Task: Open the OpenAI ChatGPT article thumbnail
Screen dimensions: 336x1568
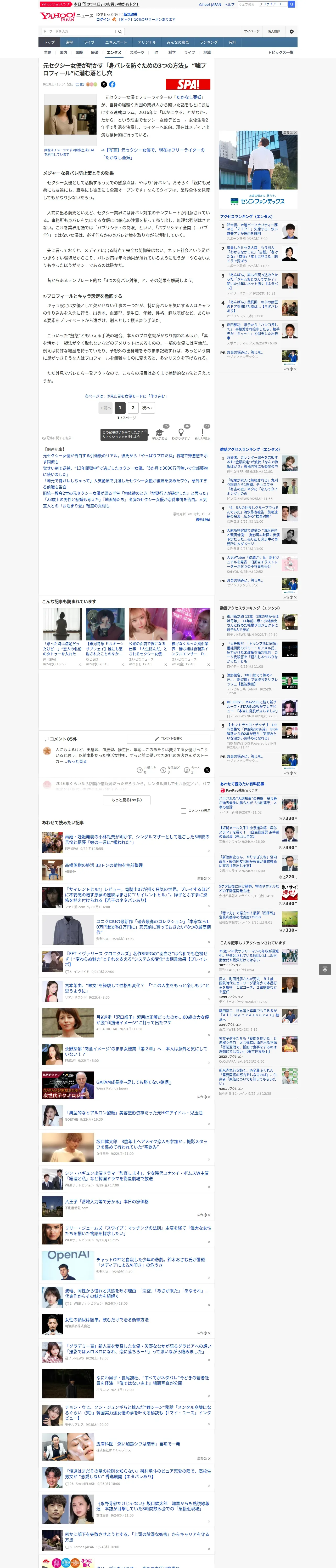Action: (x=68, y=1265)
